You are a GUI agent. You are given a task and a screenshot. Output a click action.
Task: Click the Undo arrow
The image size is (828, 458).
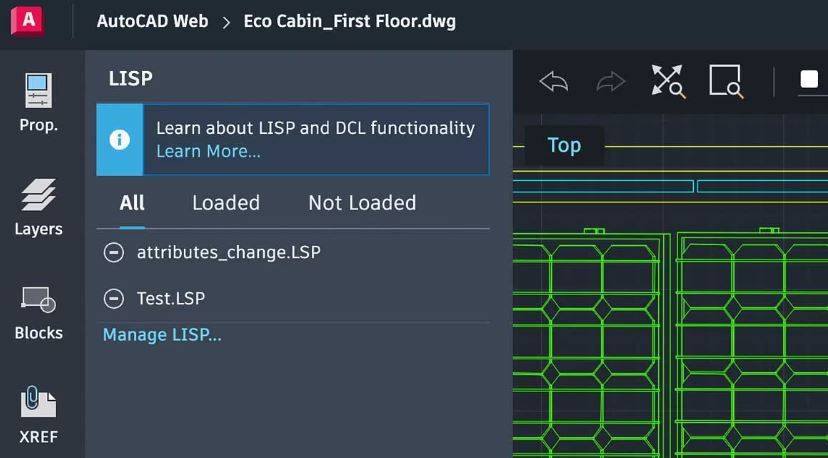[553, 82]
